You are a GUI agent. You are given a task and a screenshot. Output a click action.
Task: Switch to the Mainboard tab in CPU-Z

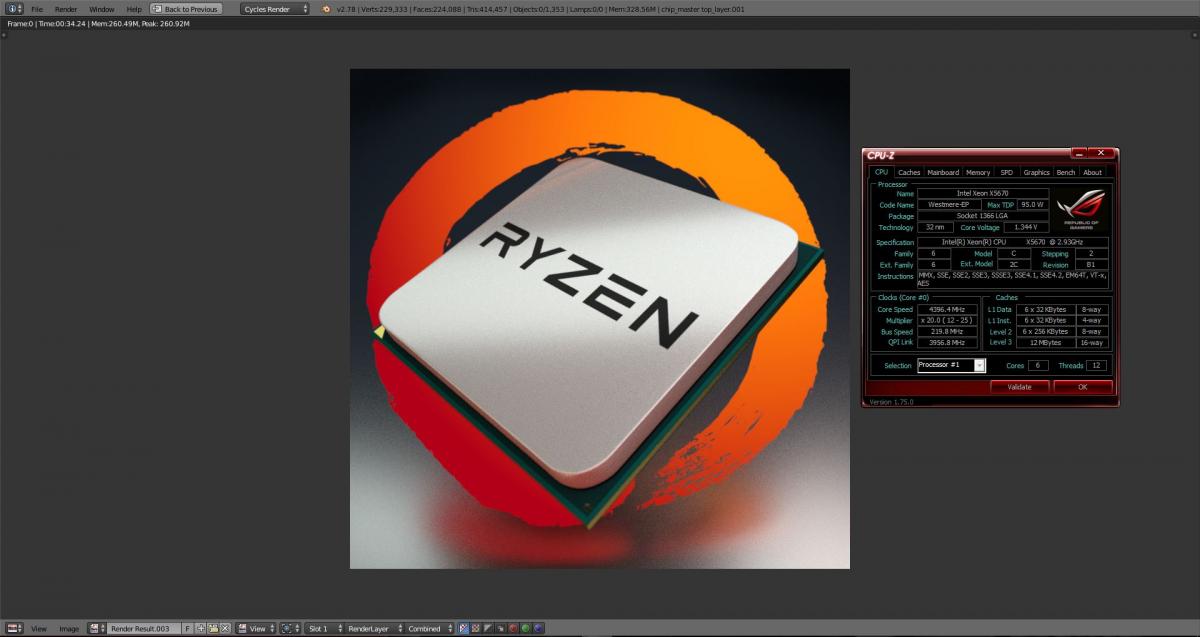click(943, 172)
